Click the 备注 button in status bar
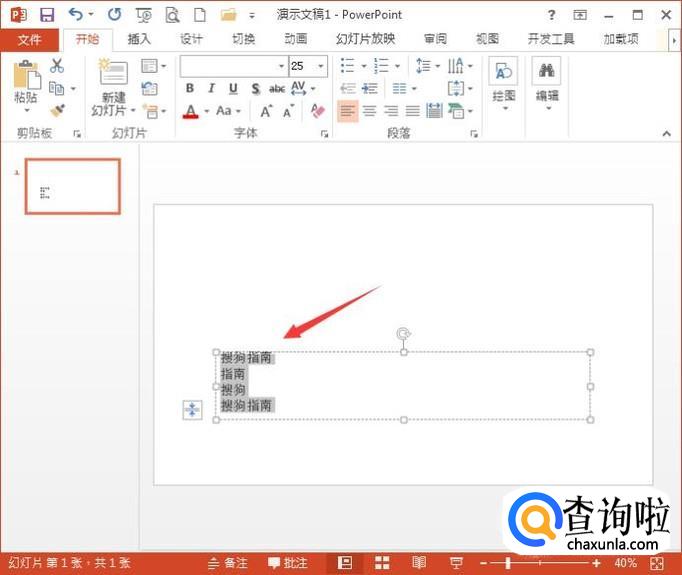Viewport: 682px width, 575px height. coord(229,563)
